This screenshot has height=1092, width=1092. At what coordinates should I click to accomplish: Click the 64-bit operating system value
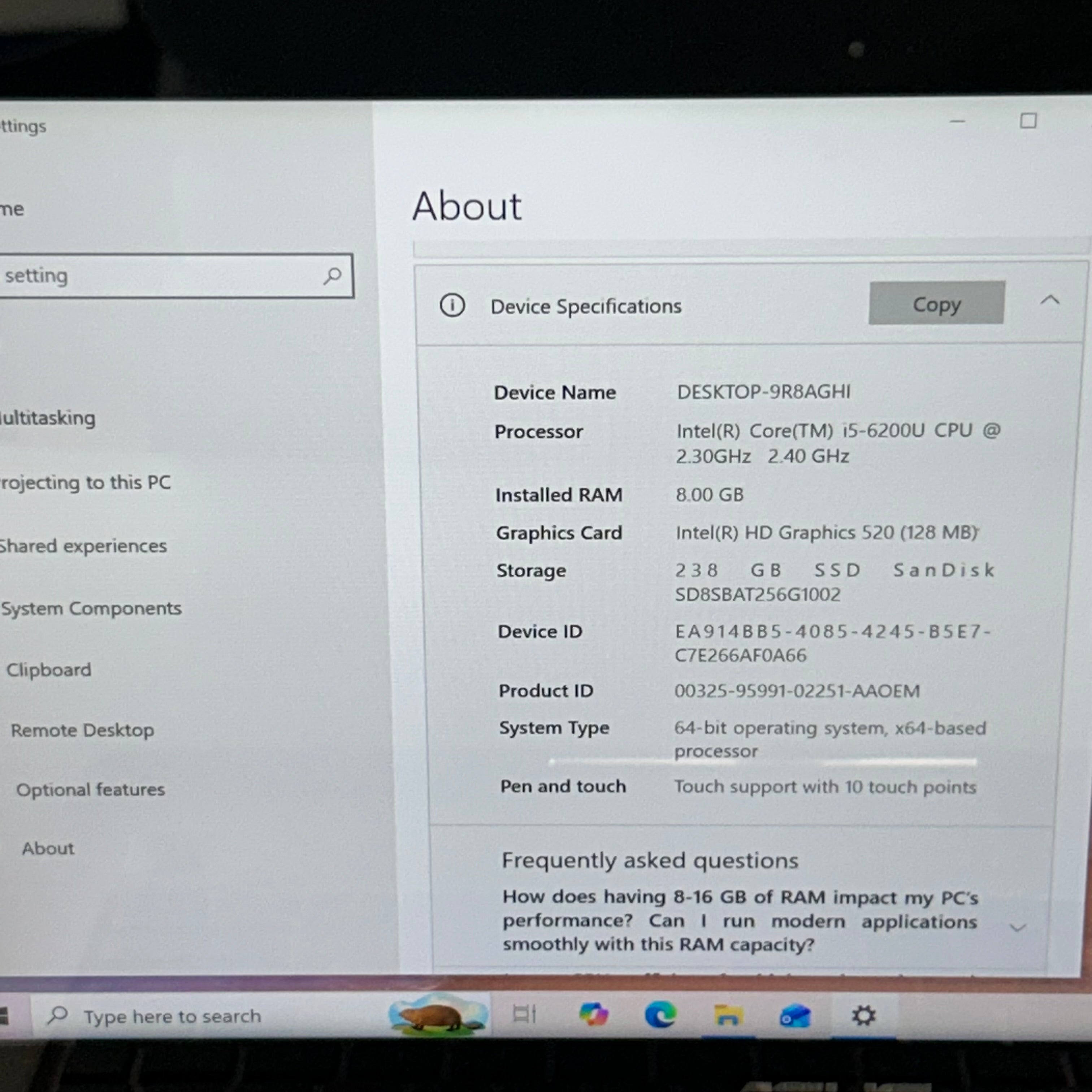click(830, 739)
